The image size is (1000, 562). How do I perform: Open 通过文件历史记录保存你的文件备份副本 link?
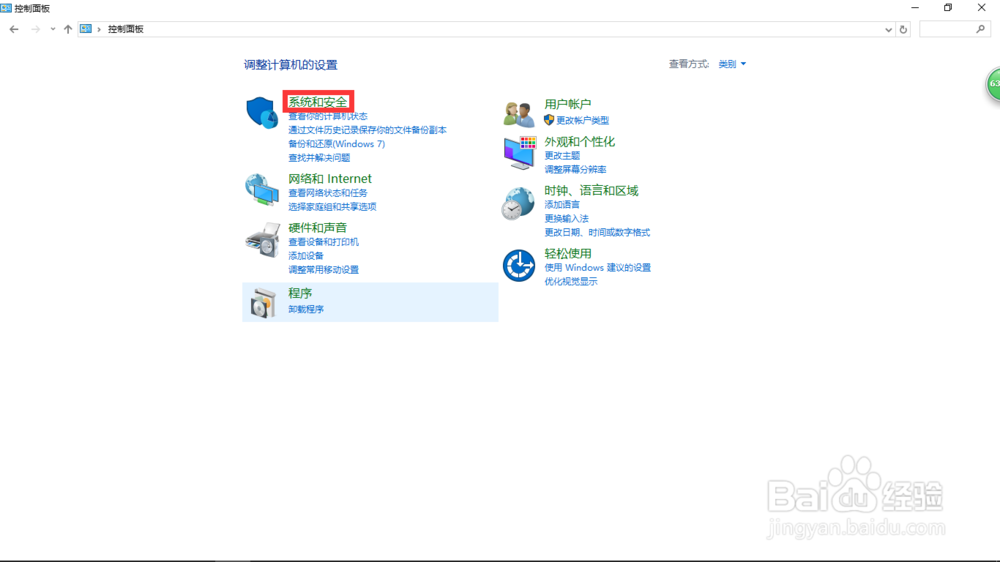[x=367, y=130]
